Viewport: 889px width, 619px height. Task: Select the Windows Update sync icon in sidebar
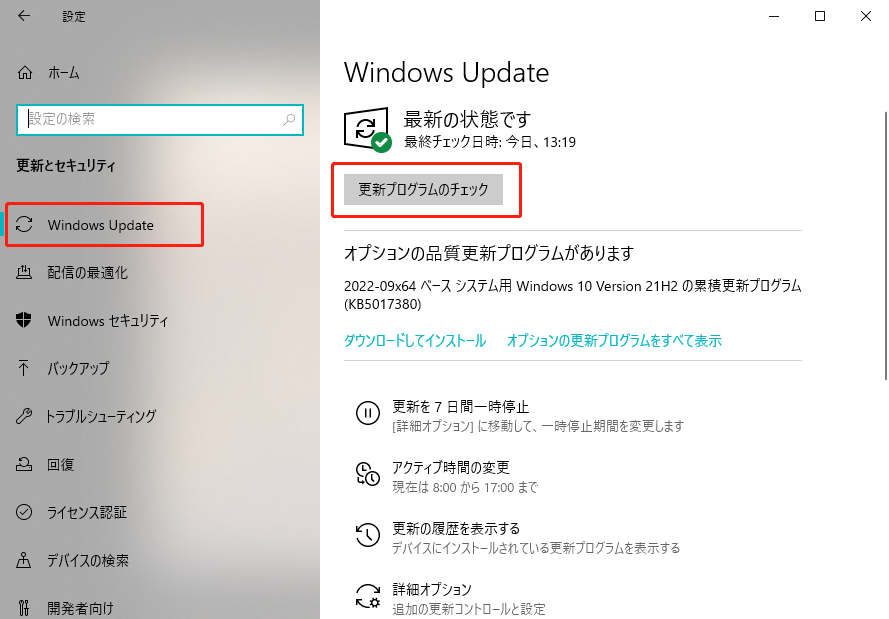(24, 224)
